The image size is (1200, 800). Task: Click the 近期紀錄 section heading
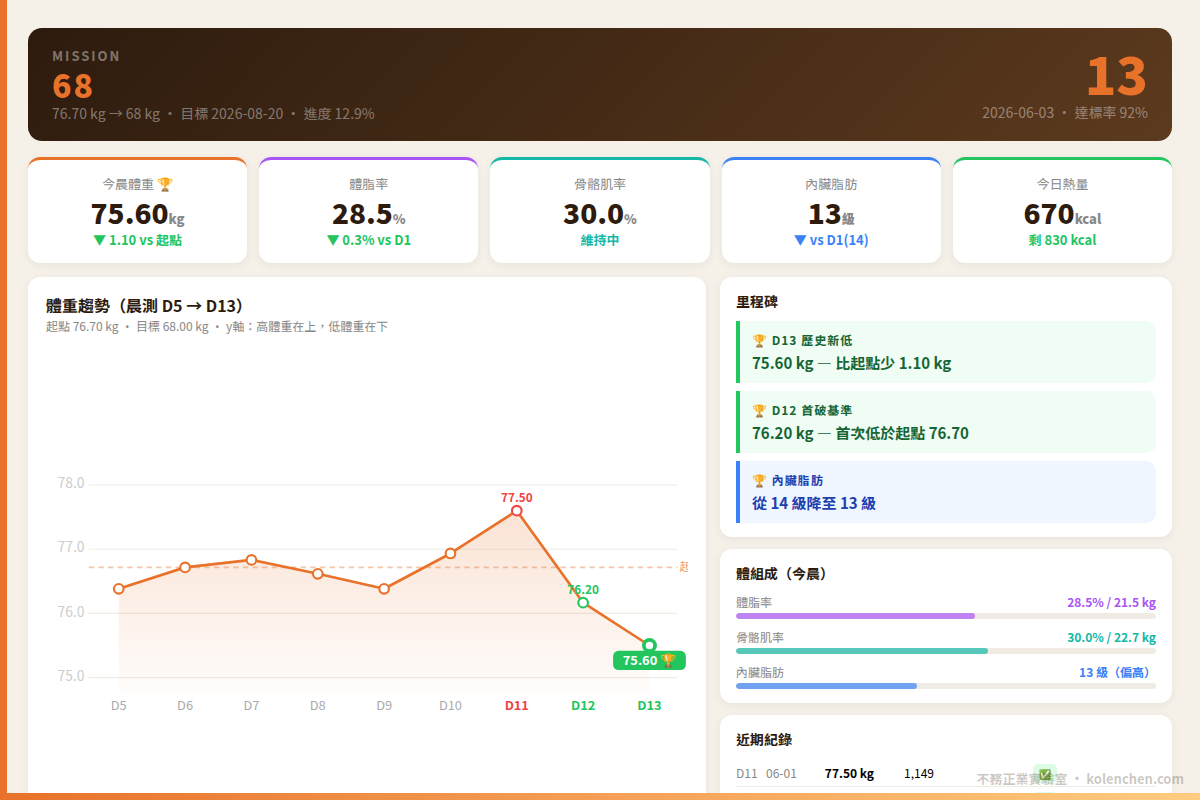[x=764, y=740]
